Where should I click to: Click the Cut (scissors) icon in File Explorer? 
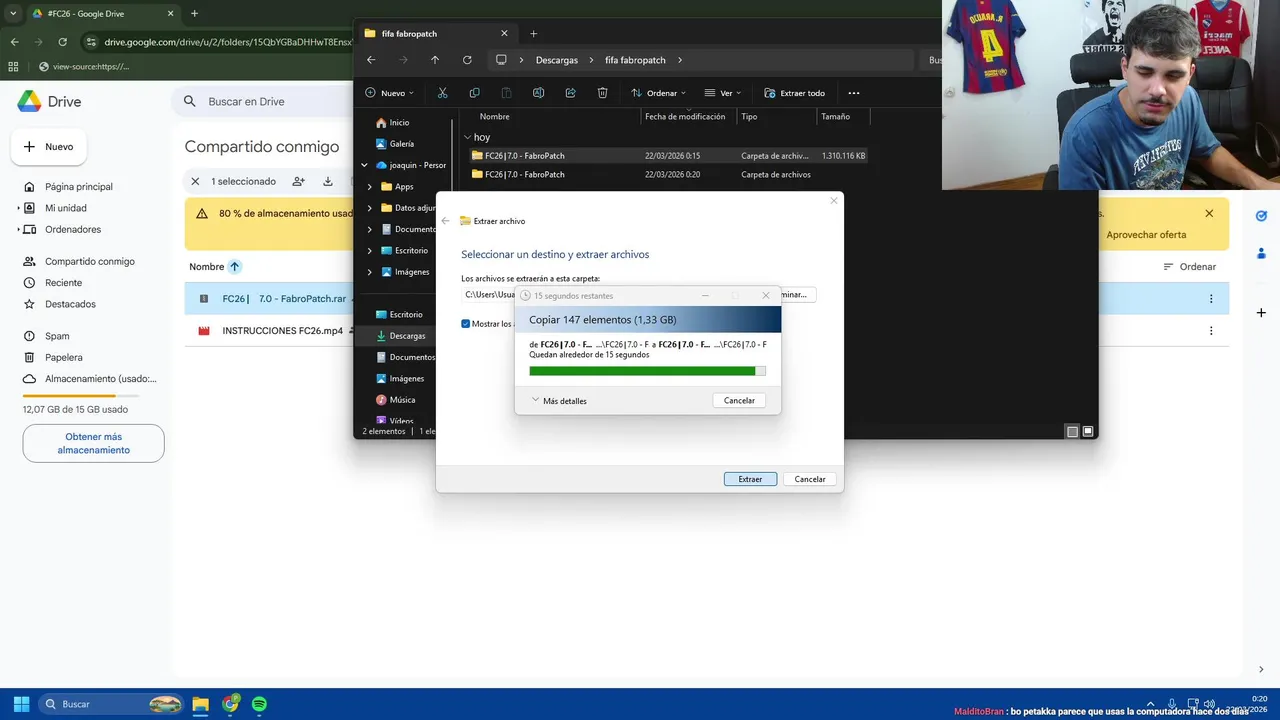442,93
